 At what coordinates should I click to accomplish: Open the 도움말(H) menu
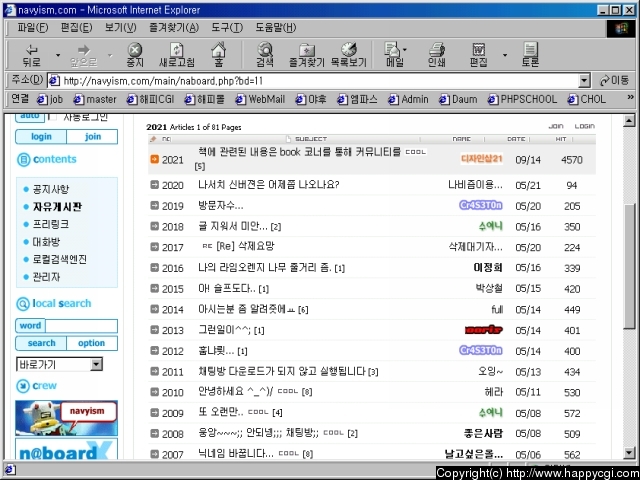(276, 28)
